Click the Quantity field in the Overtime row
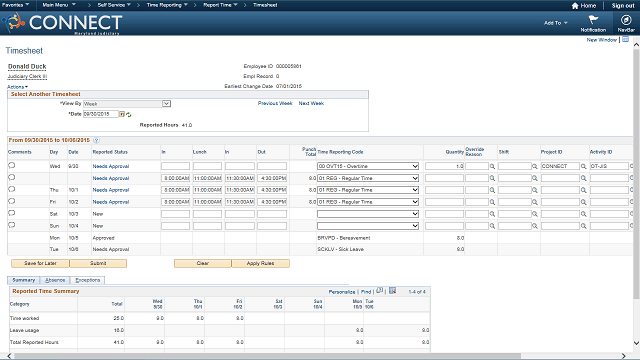 pyautogui.click(x=444, y=166)
